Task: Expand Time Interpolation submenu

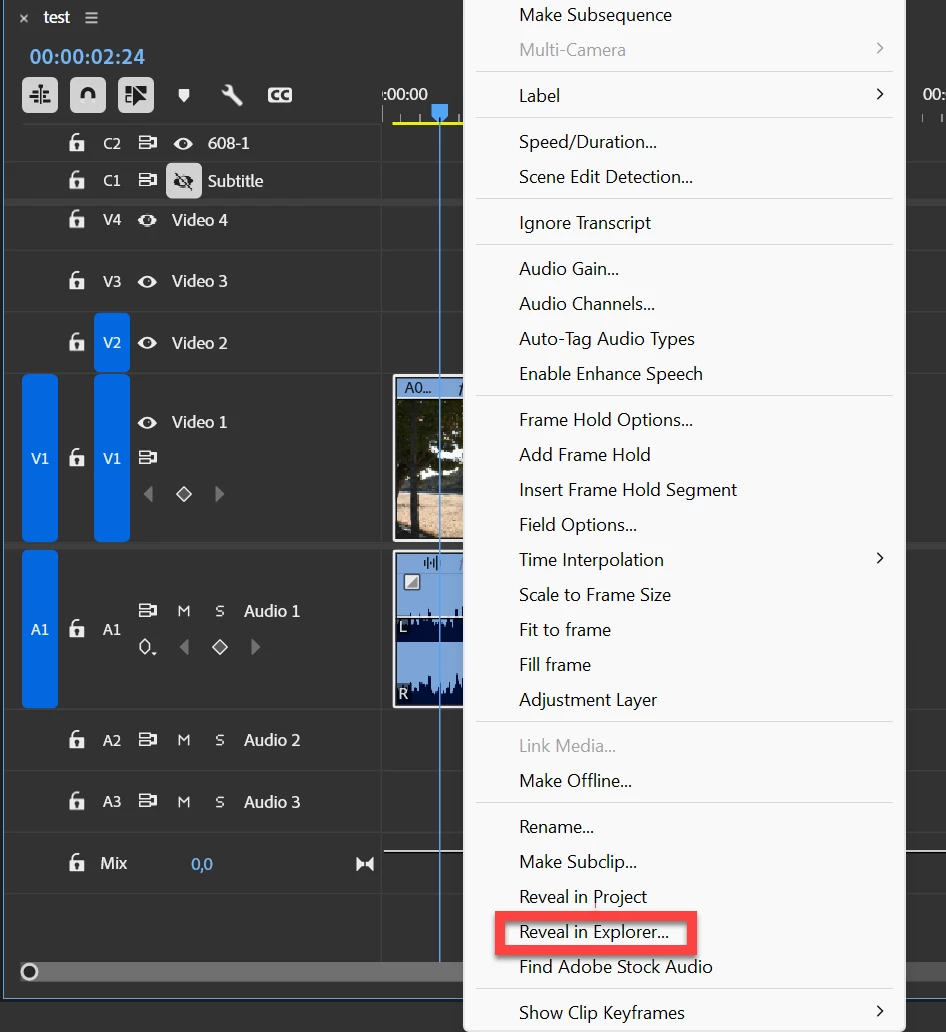Action: [x=683, y=560]
